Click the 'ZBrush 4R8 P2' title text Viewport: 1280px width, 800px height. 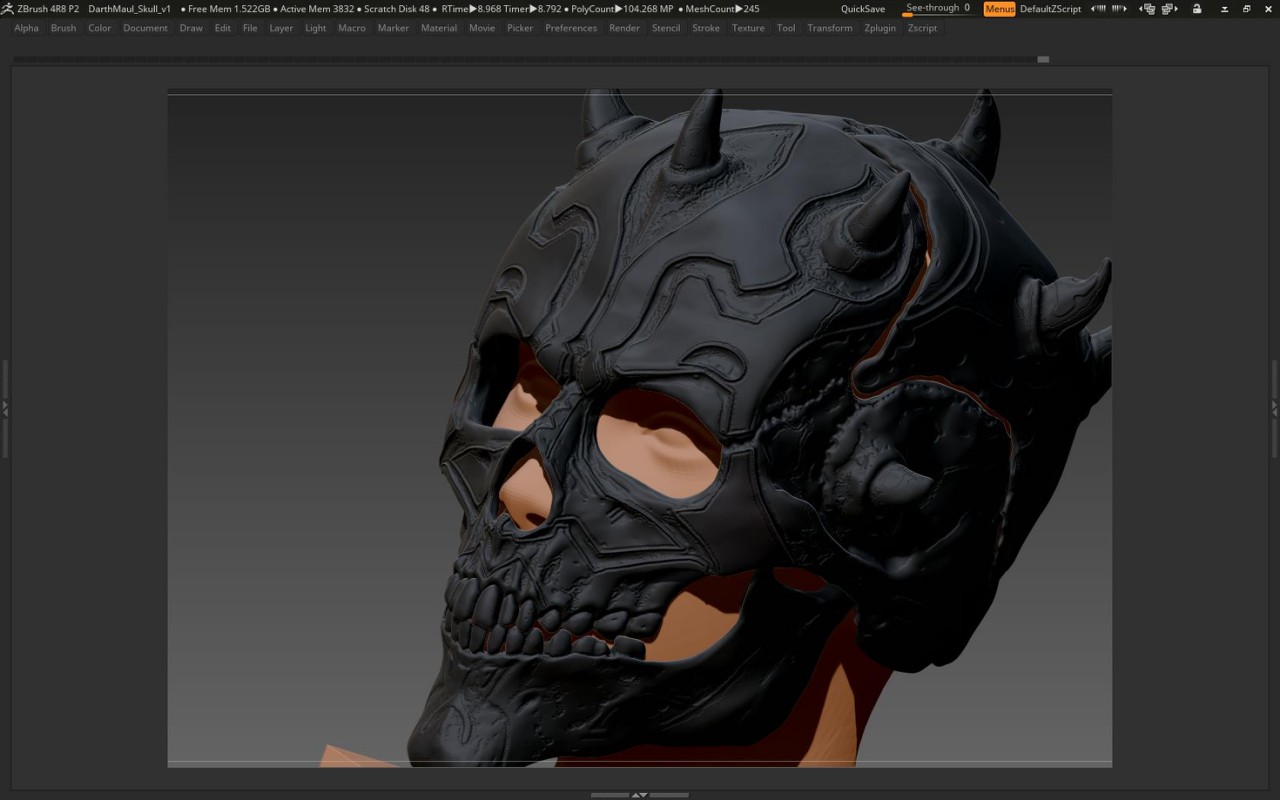point(48,9)
